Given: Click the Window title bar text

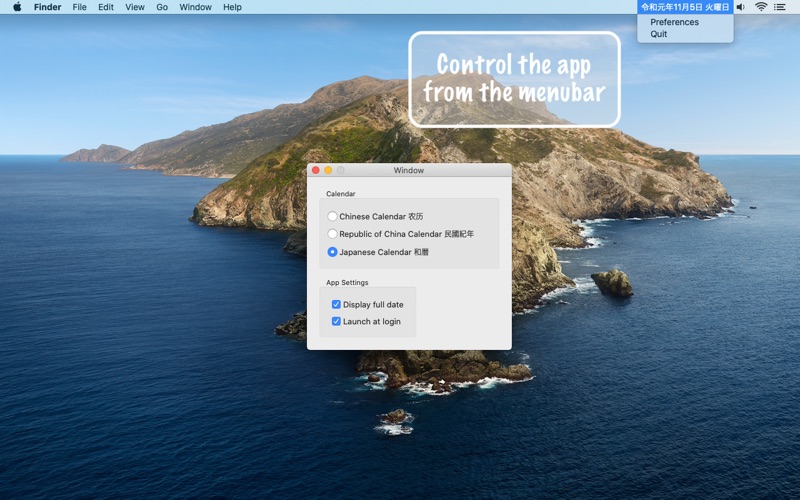Looking at the screenshot, I should [x=409, y=170].
